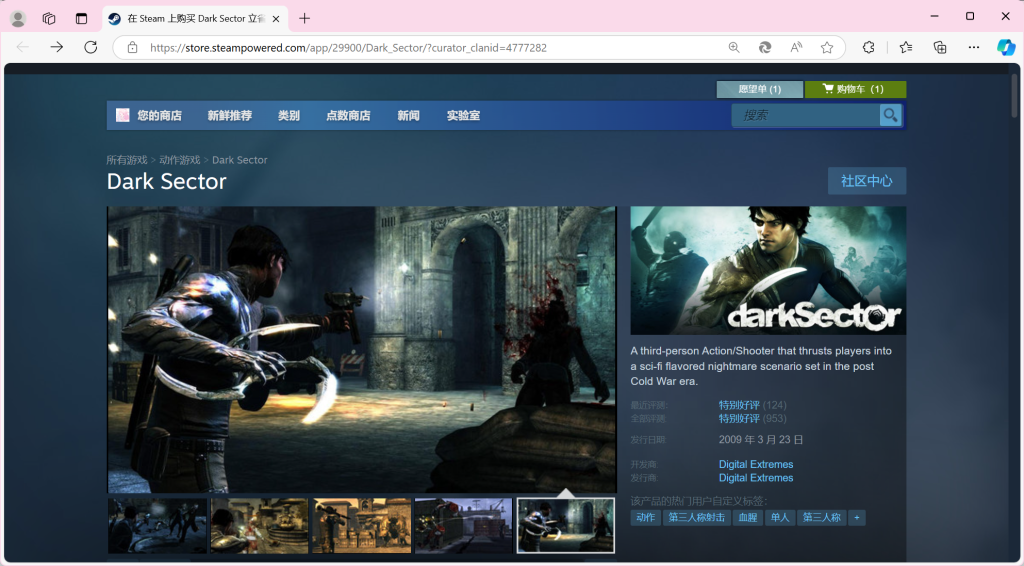Reload the current page
Screen dimensions: 1024x566
91,47
